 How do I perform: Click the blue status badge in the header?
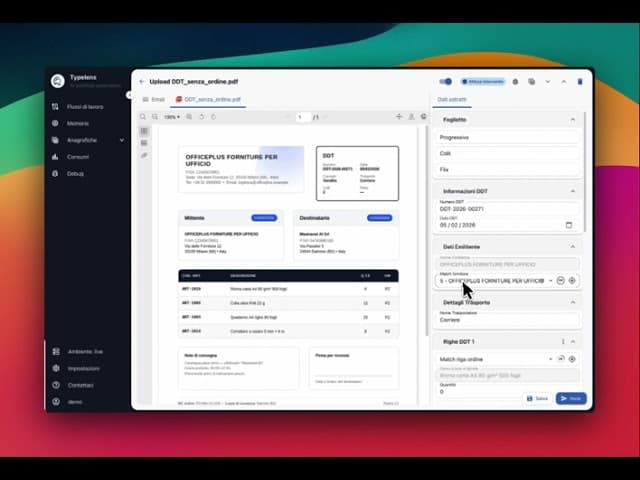483,82
